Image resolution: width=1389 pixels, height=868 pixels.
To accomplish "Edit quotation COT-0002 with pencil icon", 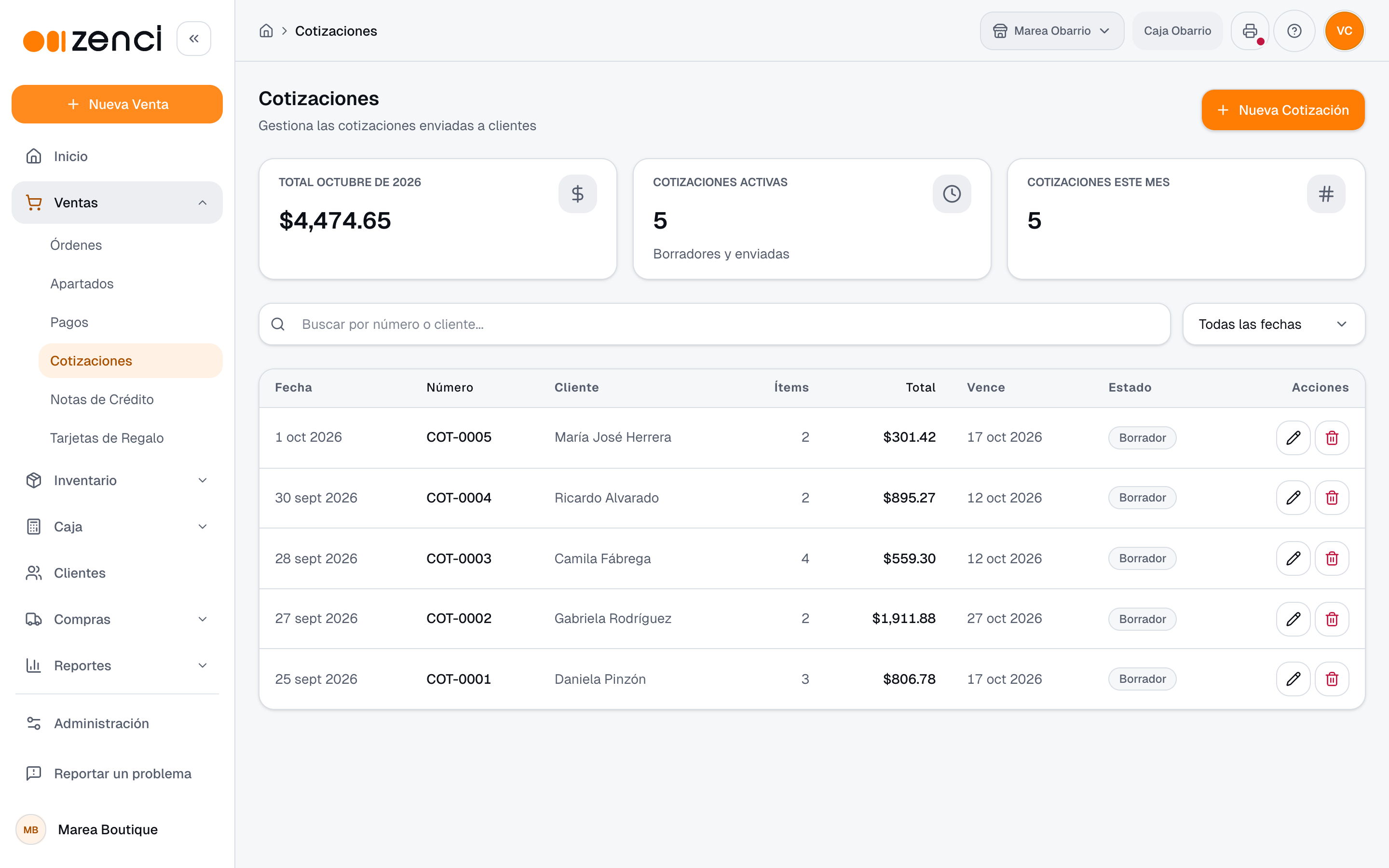I will (x=1293, y=619).
